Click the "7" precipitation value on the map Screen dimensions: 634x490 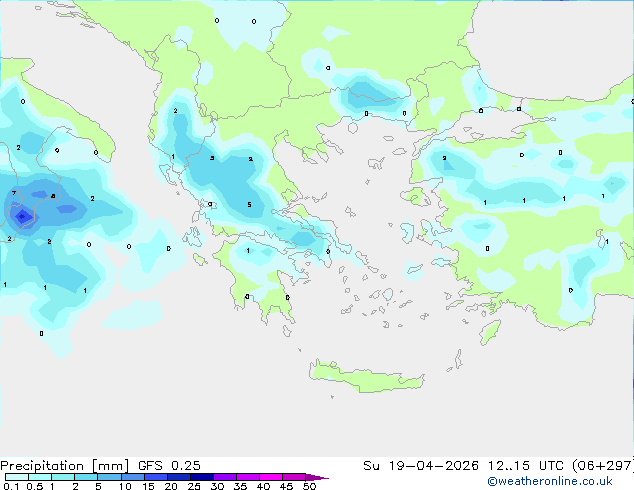(x=14, y=193)
